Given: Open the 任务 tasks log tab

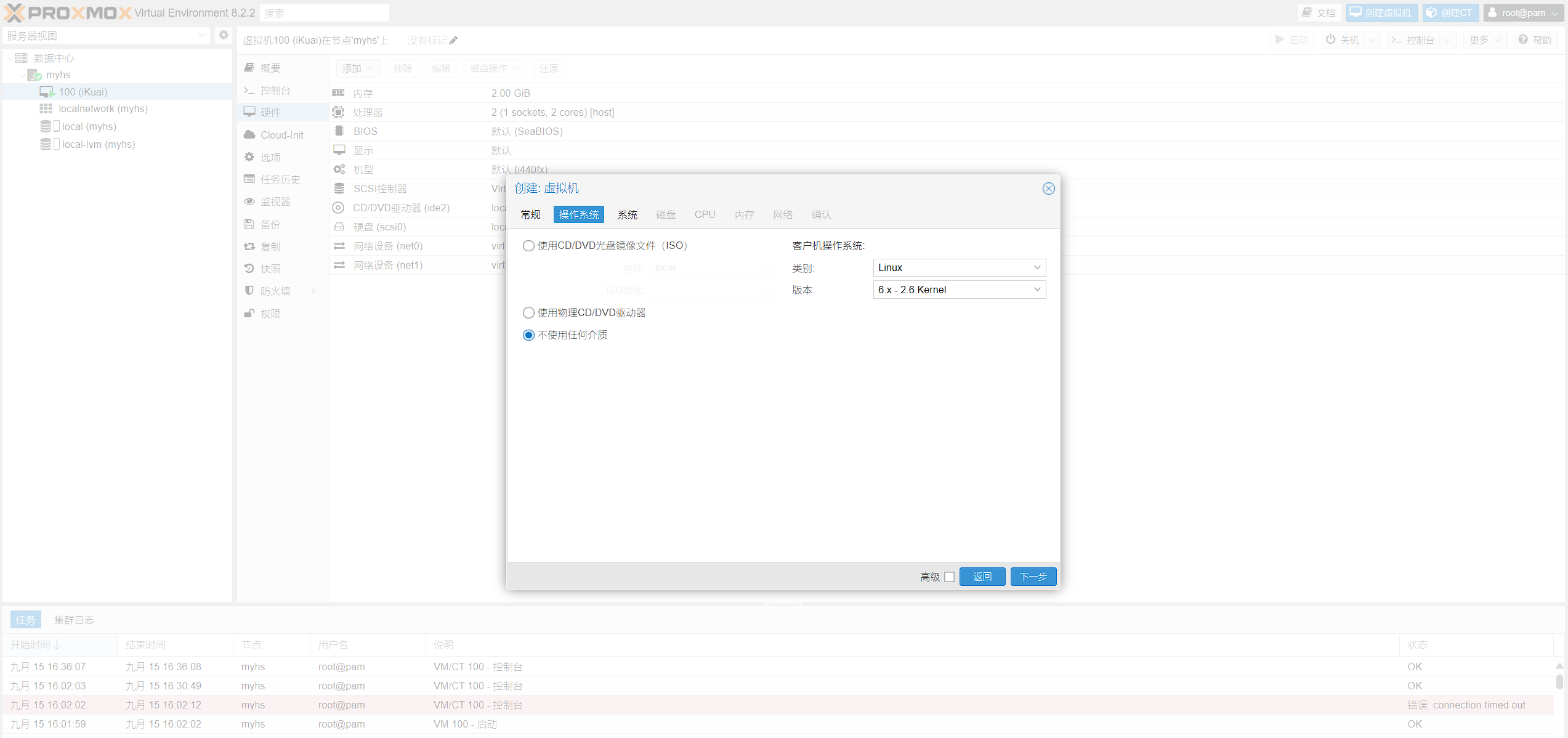Looking at the screenshot, I should pyautogui.click(x=25, y=619).
